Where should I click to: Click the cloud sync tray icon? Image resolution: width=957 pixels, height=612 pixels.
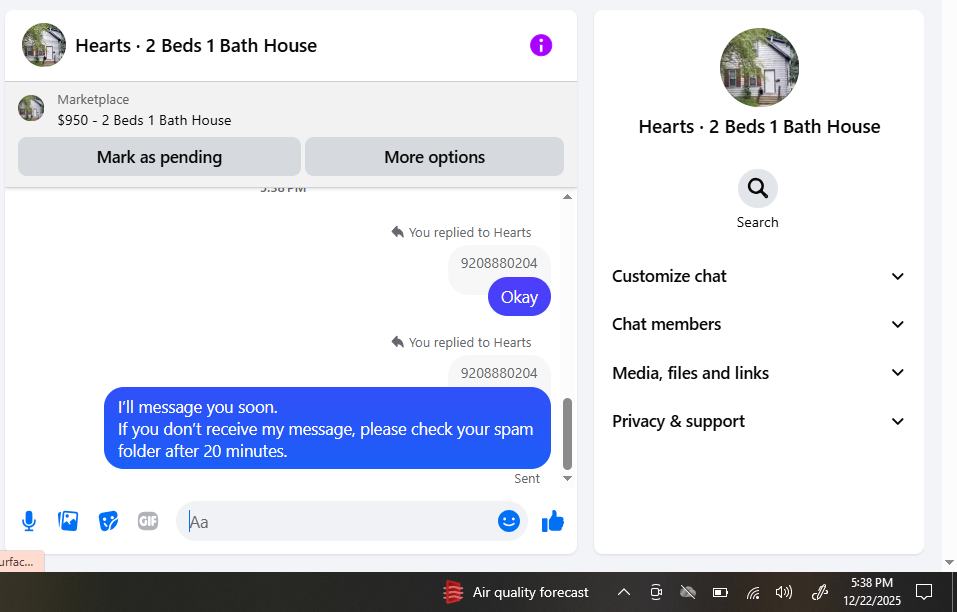point(688,592)
